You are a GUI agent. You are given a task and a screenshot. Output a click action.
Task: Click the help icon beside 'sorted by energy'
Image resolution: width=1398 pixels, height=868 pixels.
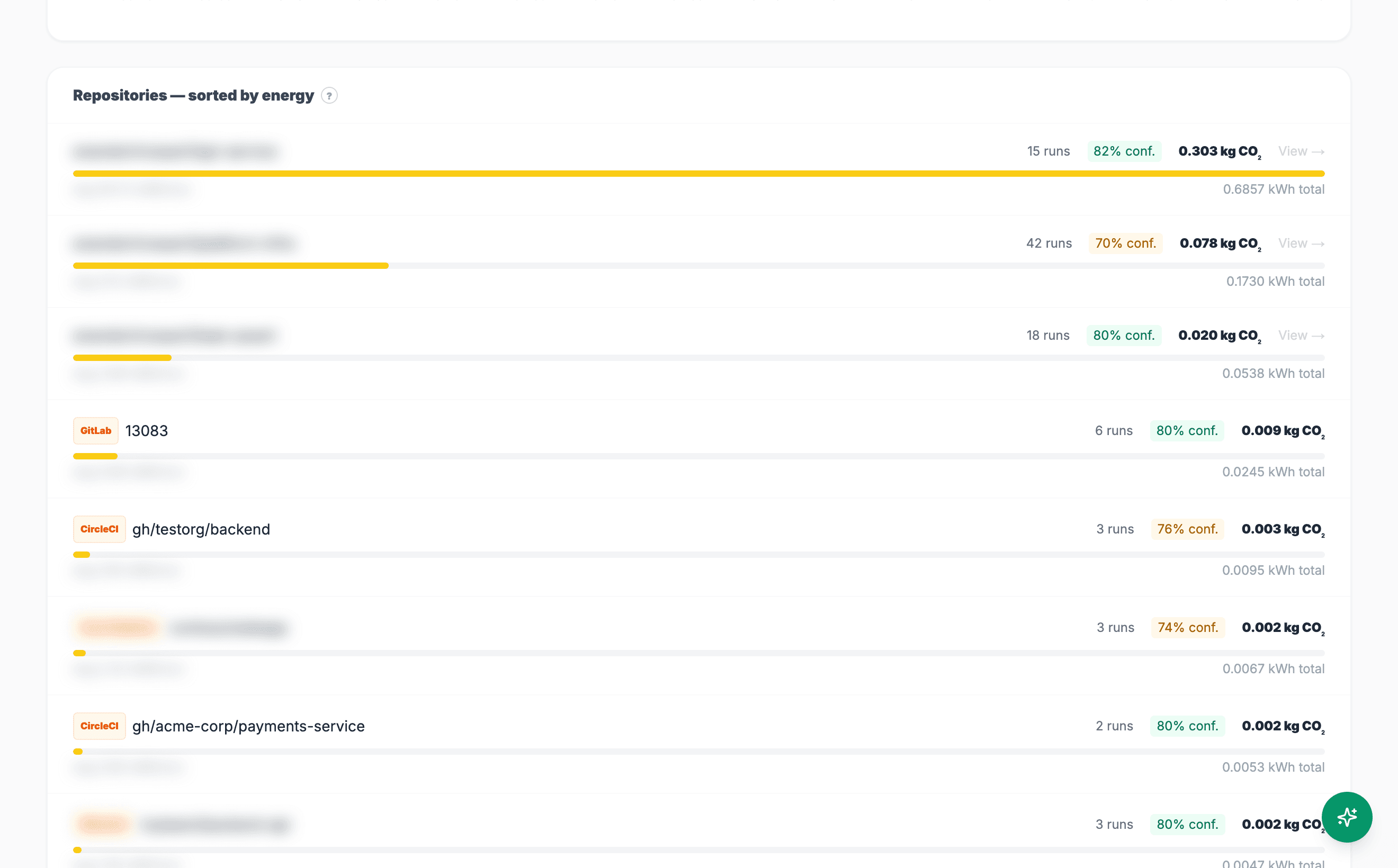(x=329, y=95)
